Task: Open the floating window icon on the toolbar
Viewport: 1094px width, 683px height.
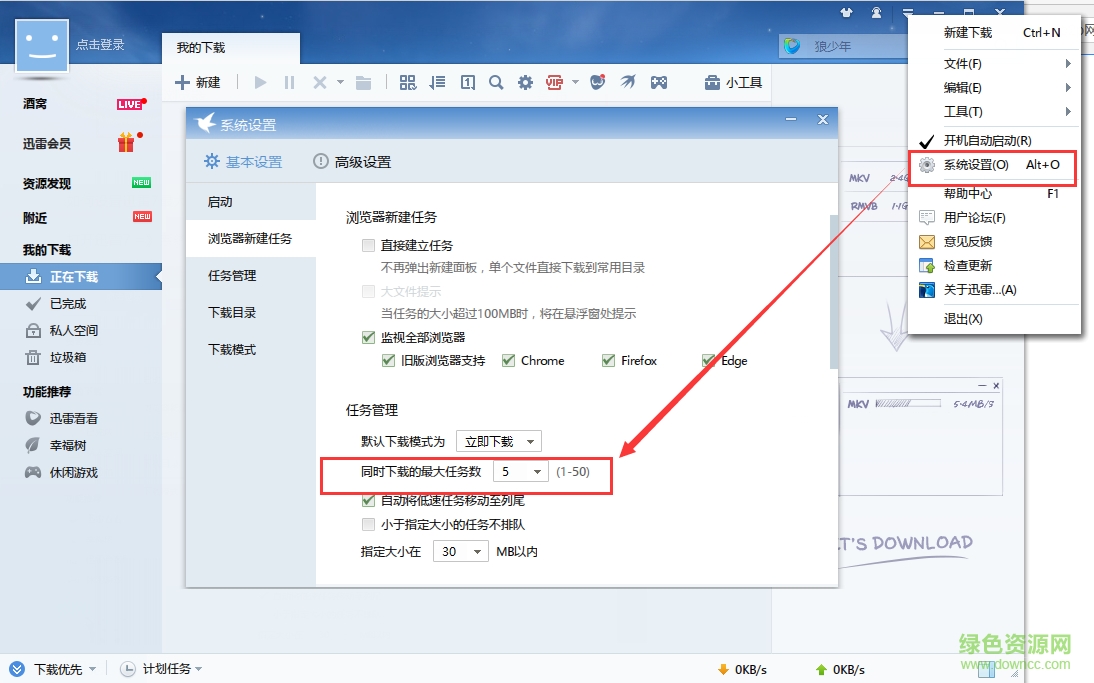Action: tap(467, 82)
